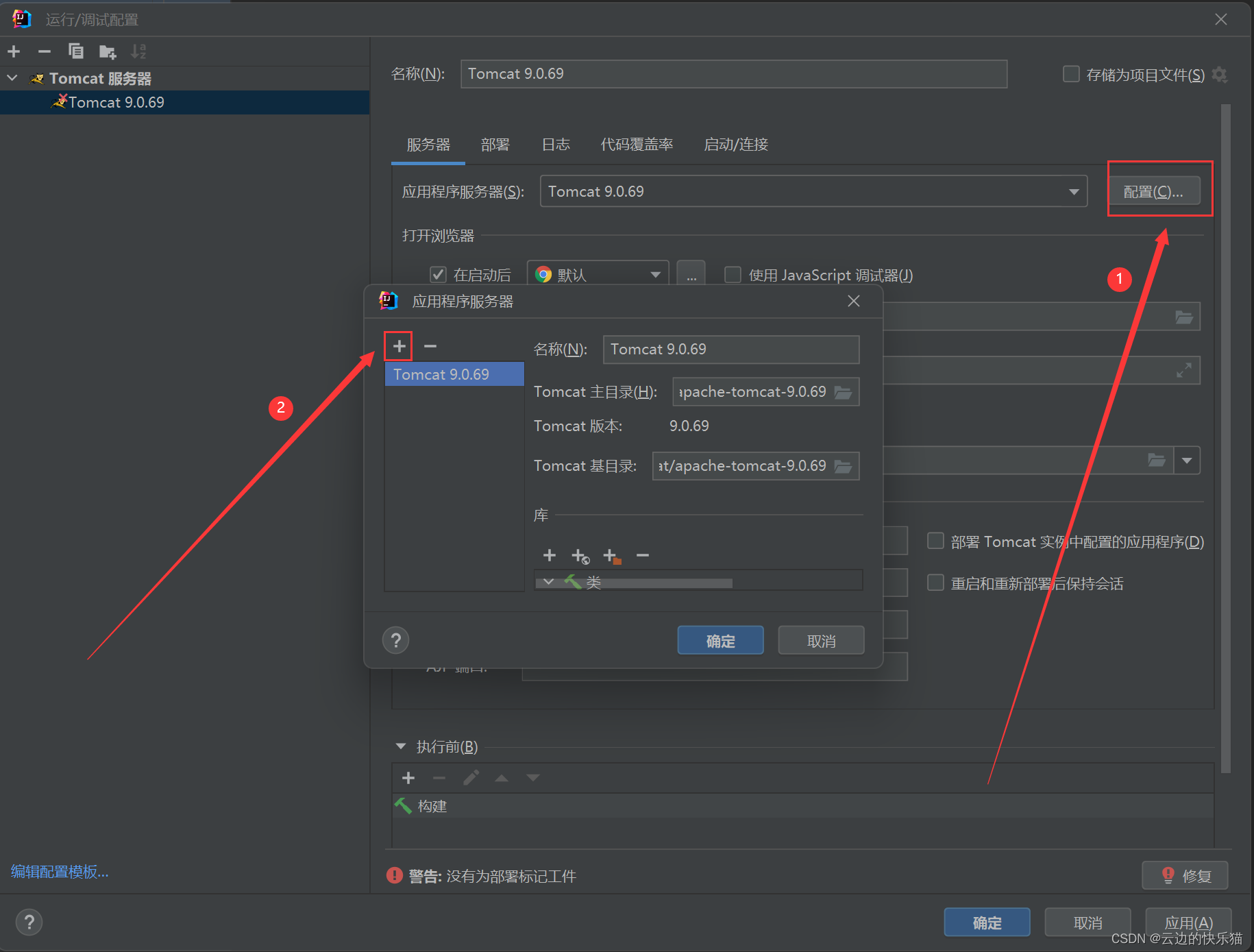This screenshot has width=1254, height=952.
Task: Sort configurations alphabetically
Action: pyautogui.click(x=138, y=51)
